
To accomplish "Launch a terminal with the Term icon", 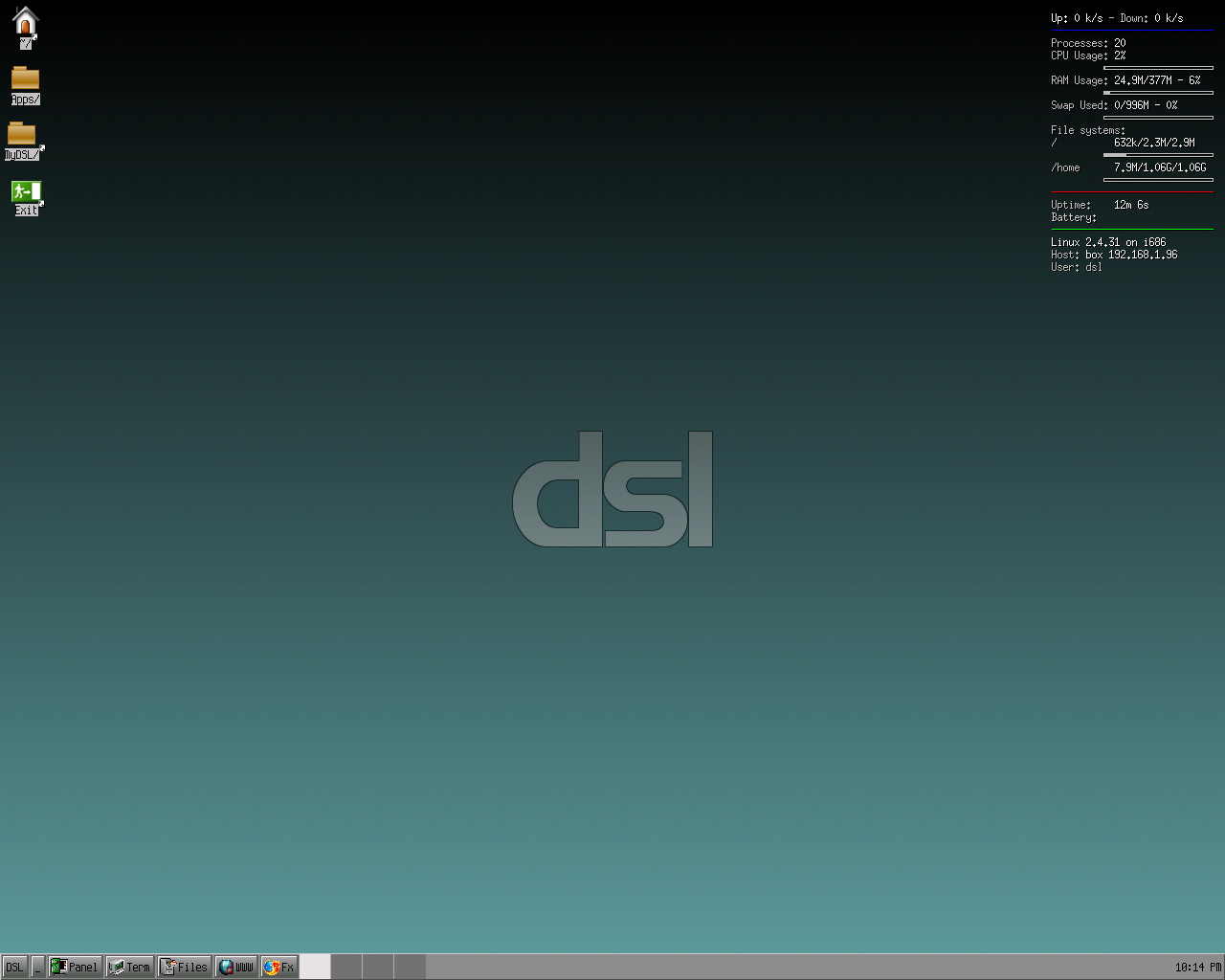I will point(129,967).
